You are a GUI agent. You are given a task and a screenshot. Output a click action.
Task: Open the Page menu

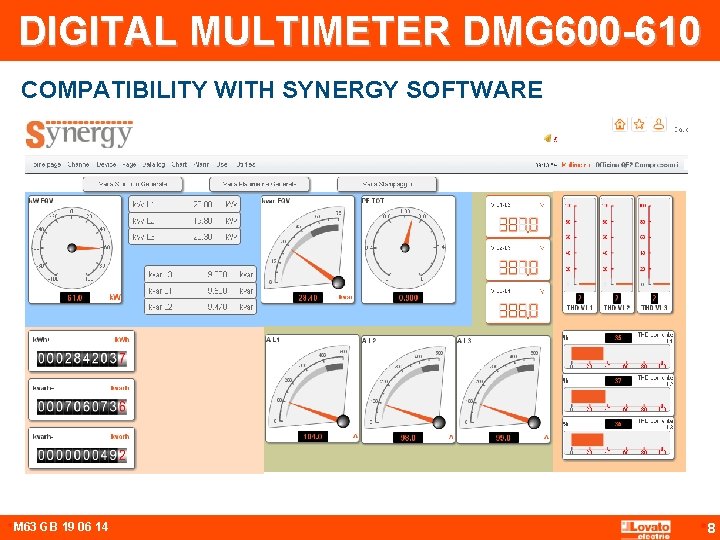[x=129, y=164]
